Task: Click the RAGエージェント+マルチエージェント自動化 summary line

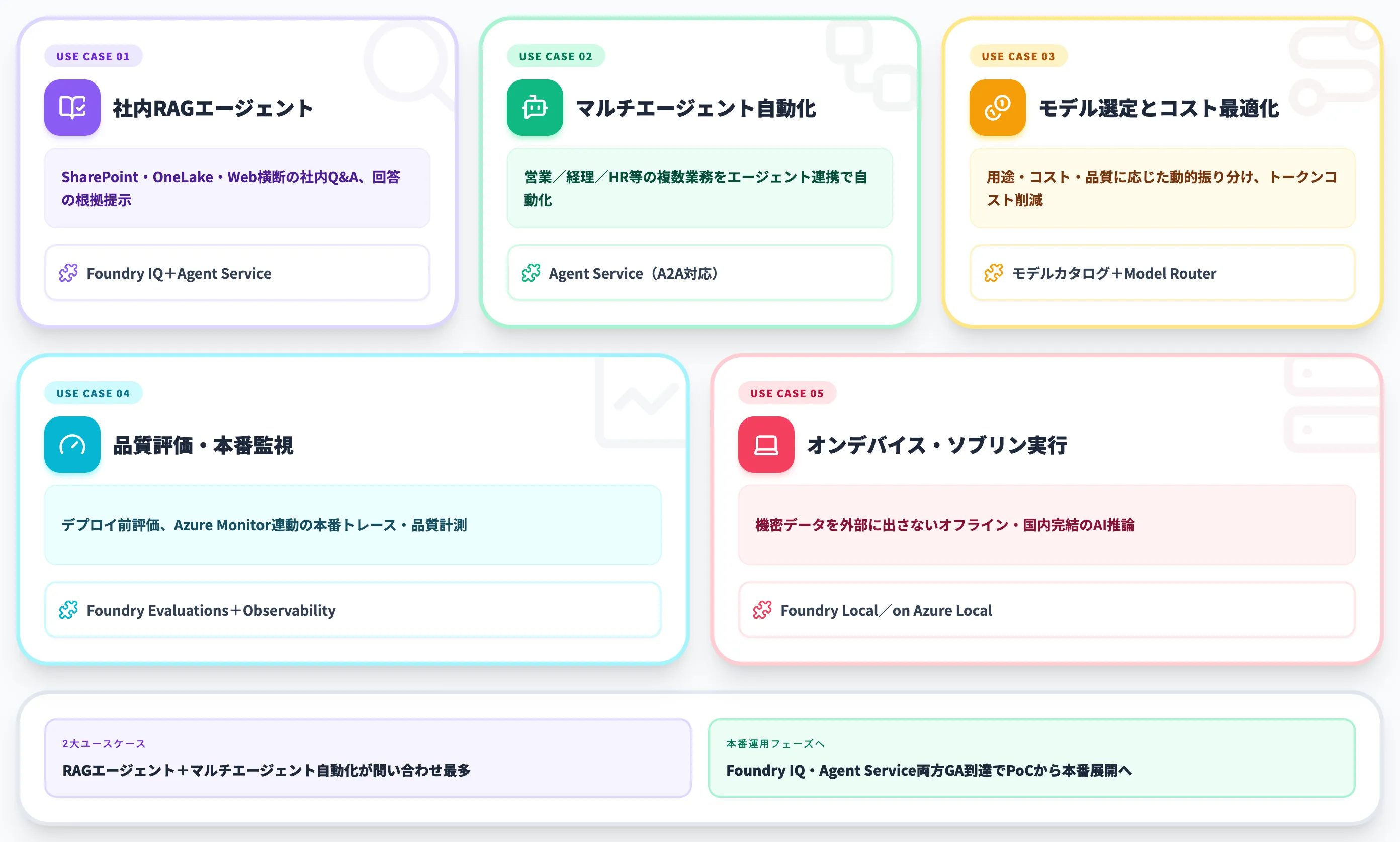Action: (267, 770)
